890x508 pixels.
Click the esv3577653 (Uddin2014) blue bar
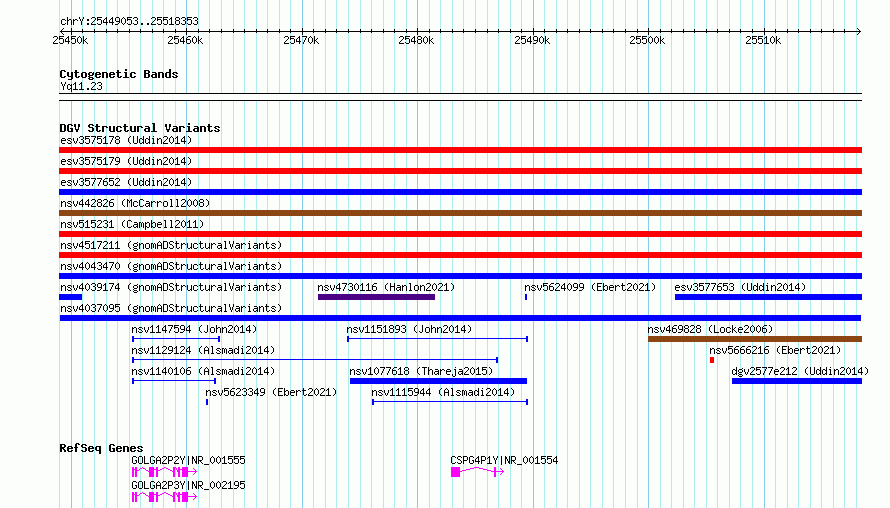(769, 297)
